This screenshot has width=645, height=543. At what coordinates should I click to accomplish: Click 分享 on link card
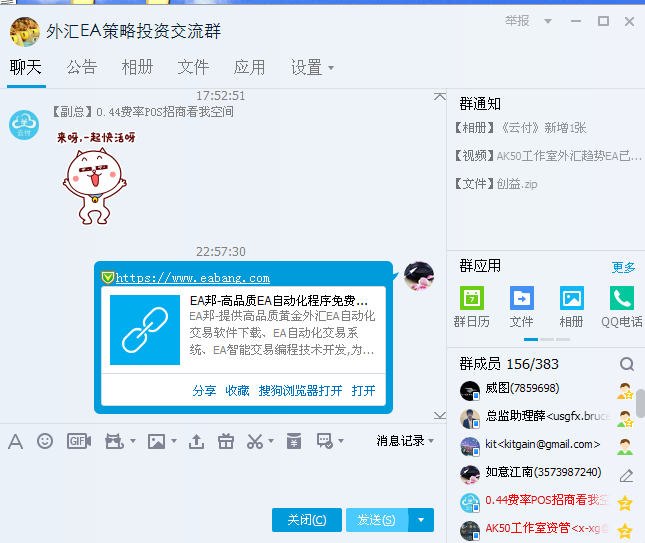[x=204, y=390]
